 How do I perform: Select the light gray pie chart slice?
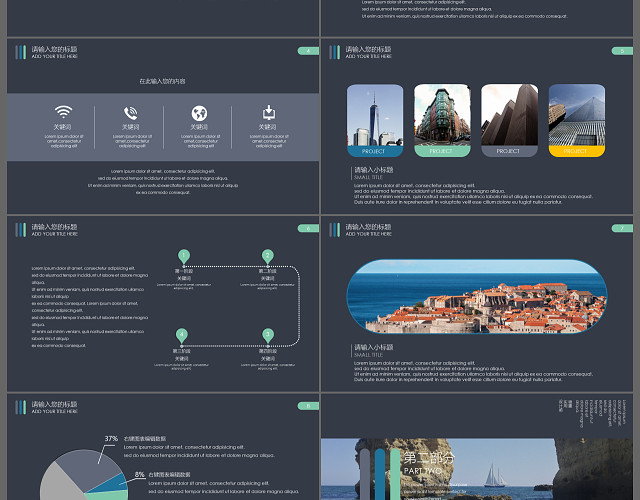click(x=59, y=484)
